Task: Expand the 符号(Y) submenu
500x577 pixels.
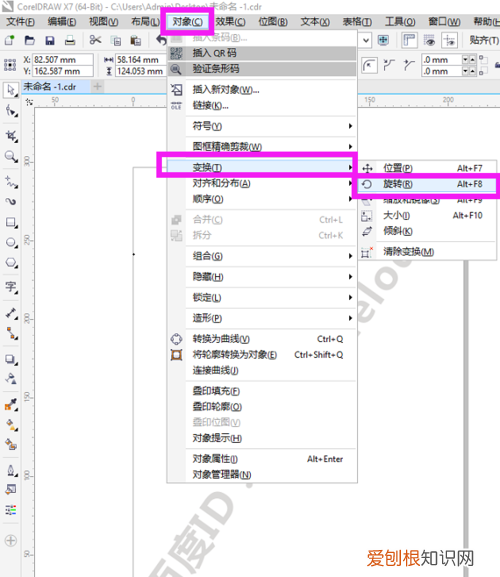Action: pyautogui.click(x=262, y=126)
